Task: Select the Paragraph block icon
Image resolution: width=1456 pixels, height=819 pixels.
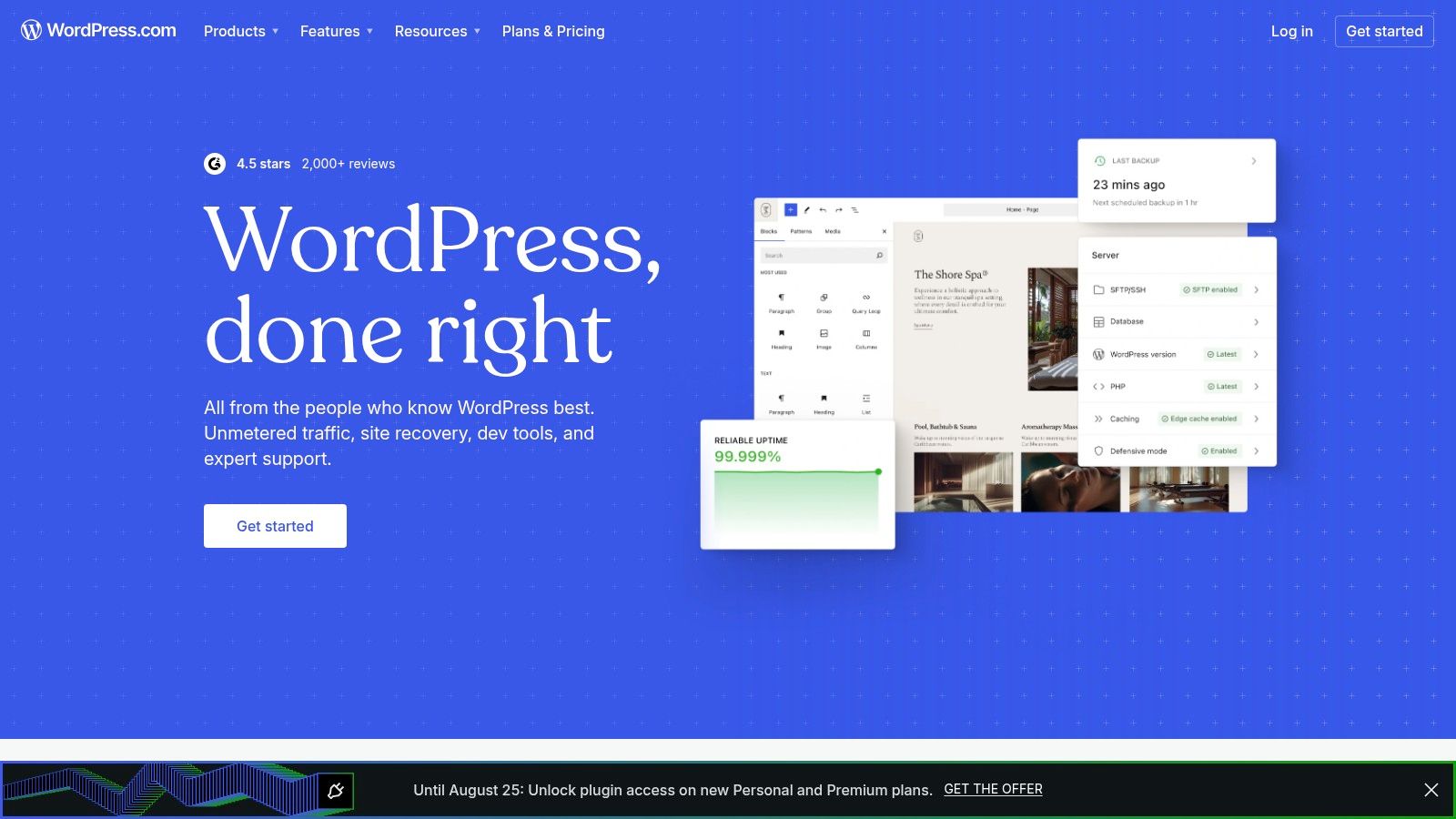Action: [781, 297]
